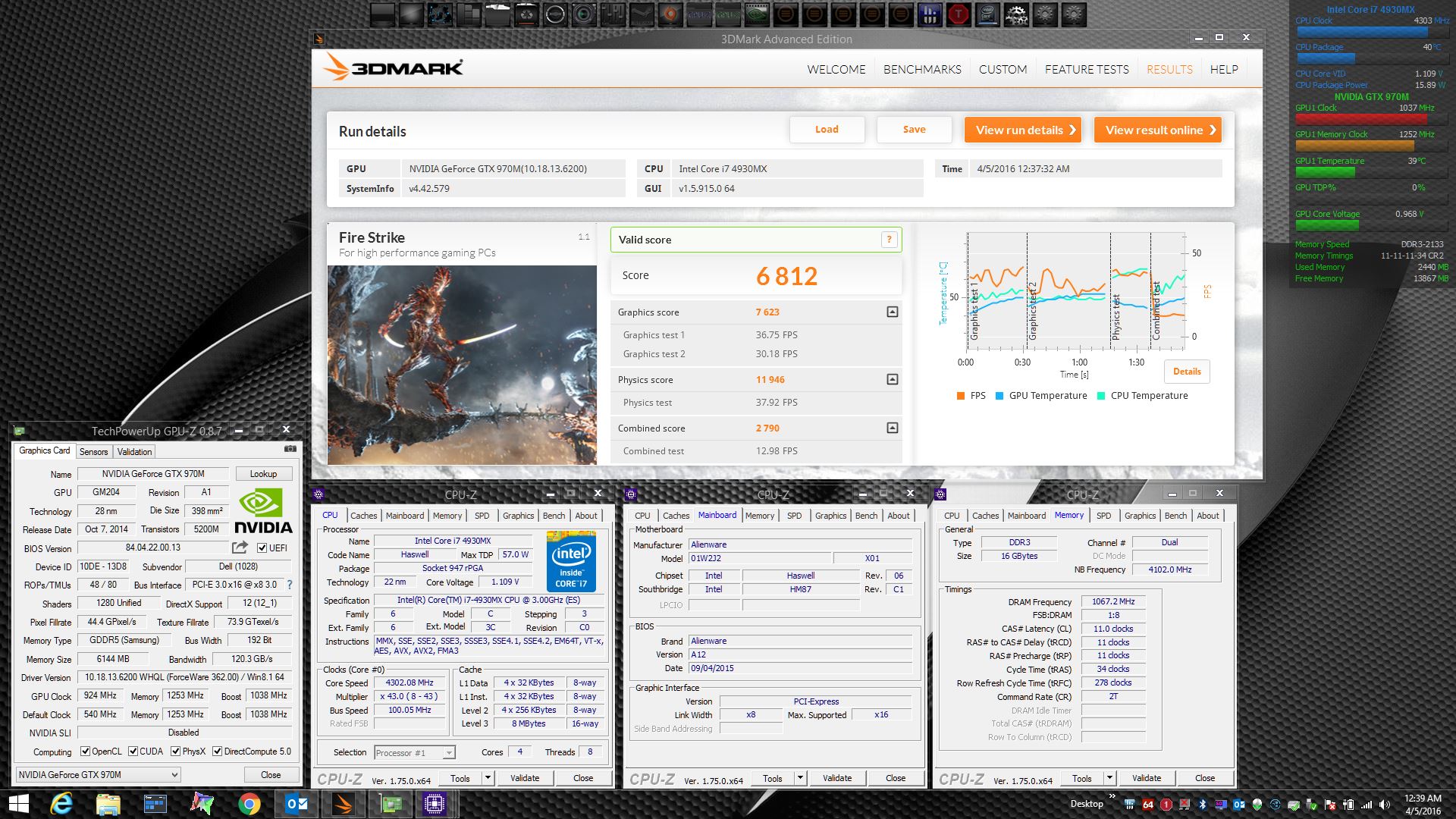The width and height of the screenshot is (1456, 819).
Task: Switch to Validation tab in GPU-Z
Action: (134, 451)
